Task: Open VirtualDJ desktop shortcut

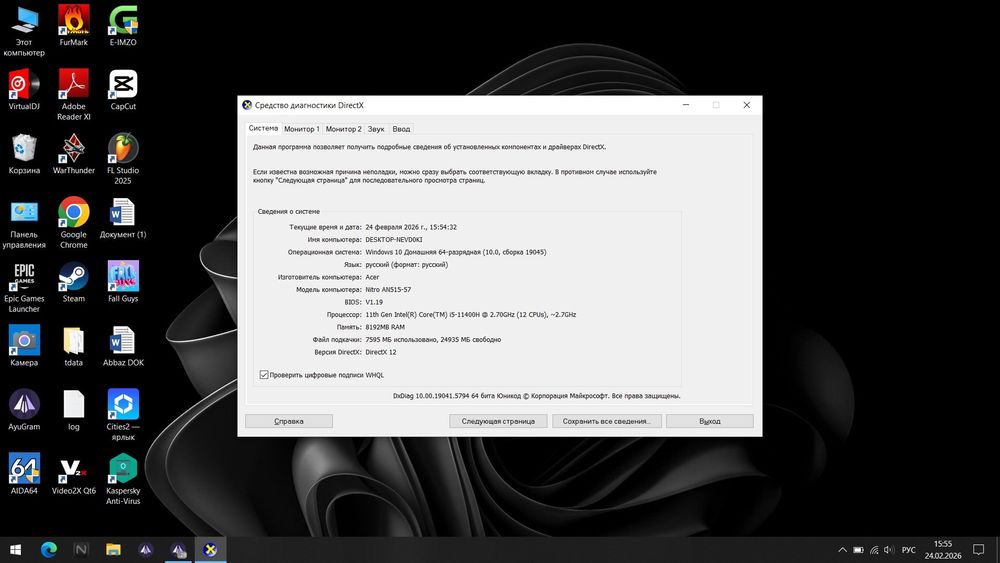Action: point(24,90)
